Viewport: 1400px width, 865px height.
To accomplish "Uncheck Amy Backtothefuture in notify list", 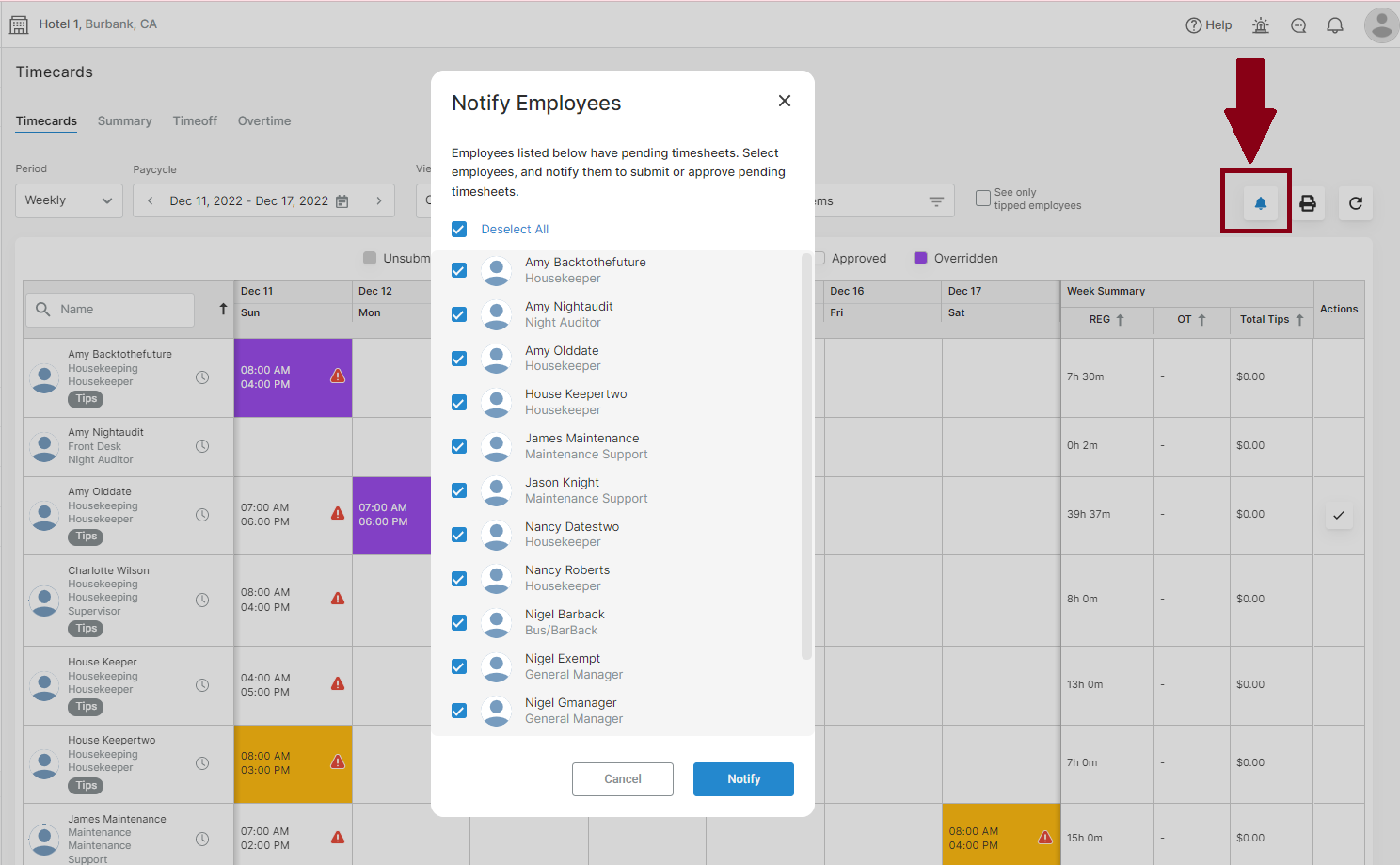I will [459, 270].
